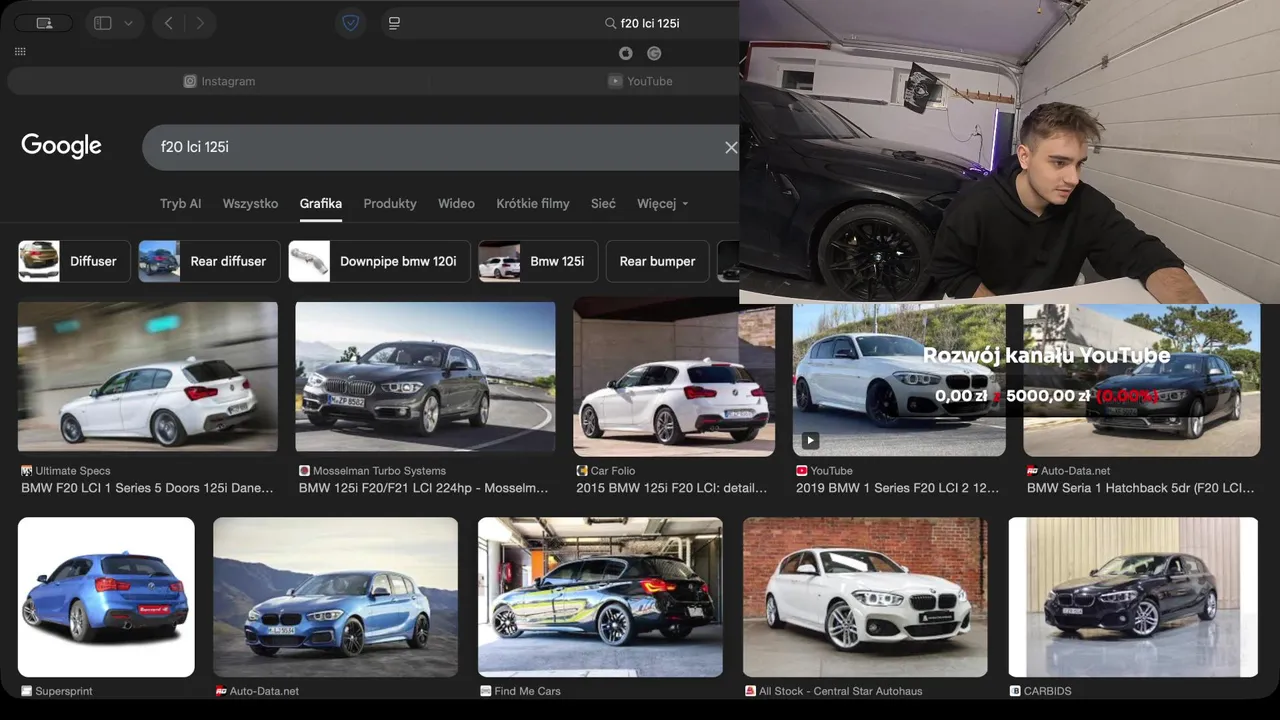This screenshot has height=720, width=1280.
Task: Select the Rear bumper filter chip
Action: tap(657, 261)
